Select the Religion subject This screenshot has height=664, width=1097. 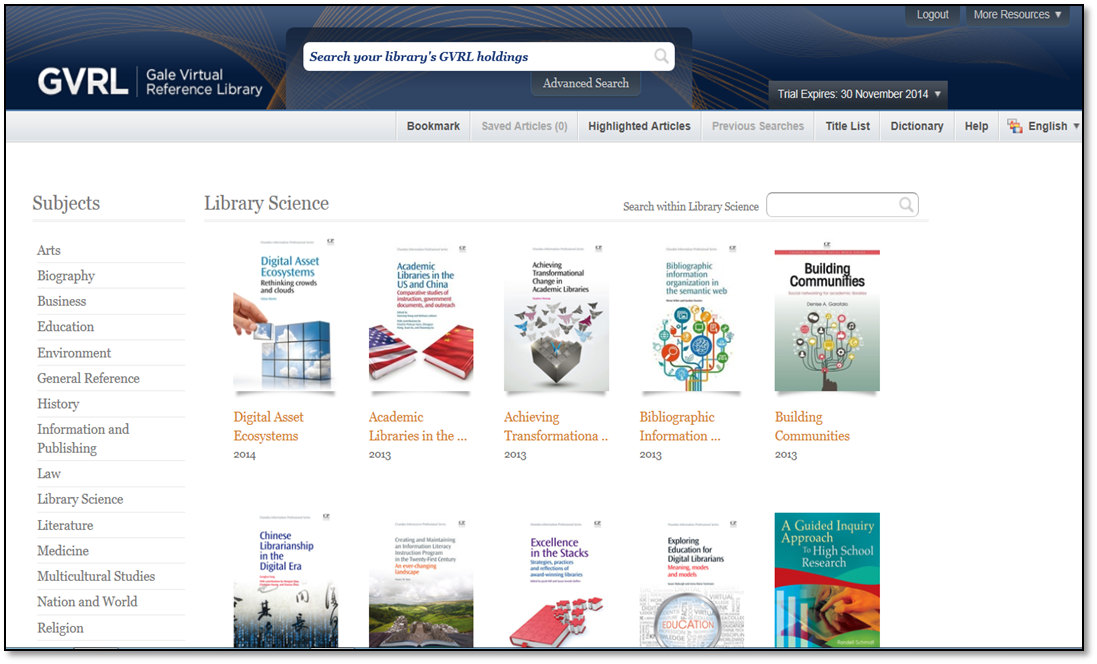(60, 628)
